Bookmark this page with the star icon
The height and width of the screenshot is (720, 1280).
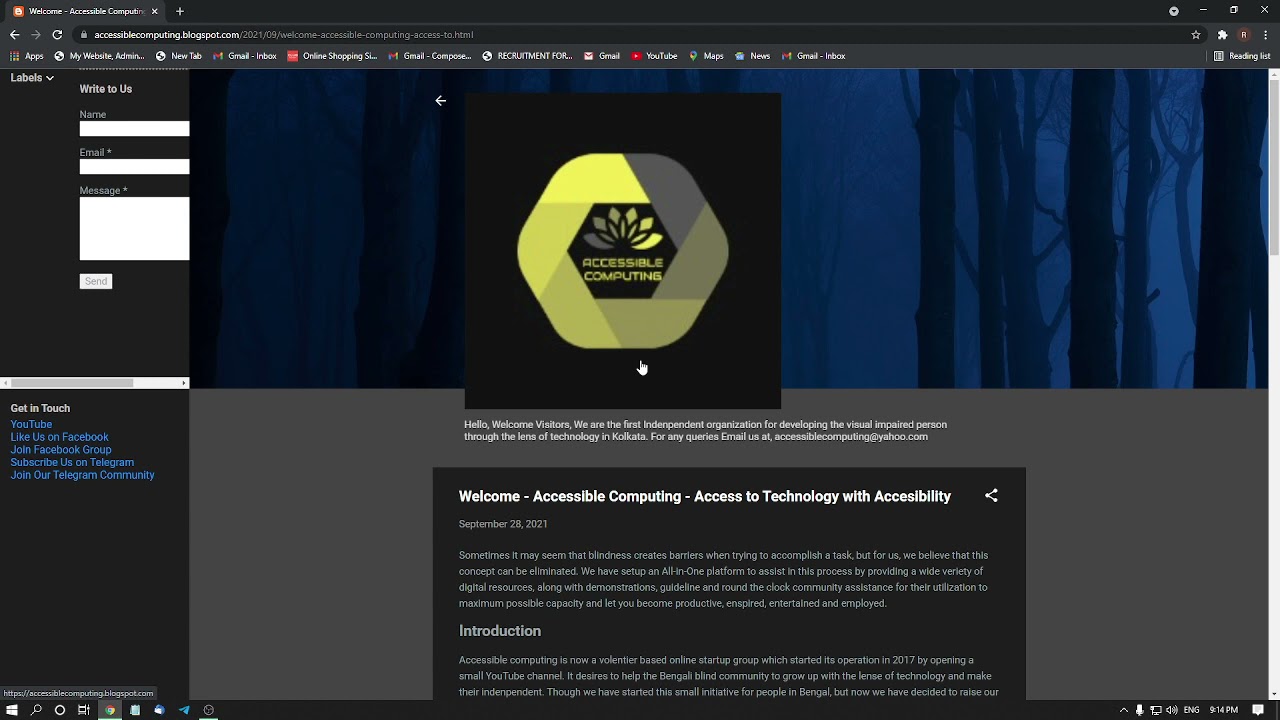(1196, 34)
